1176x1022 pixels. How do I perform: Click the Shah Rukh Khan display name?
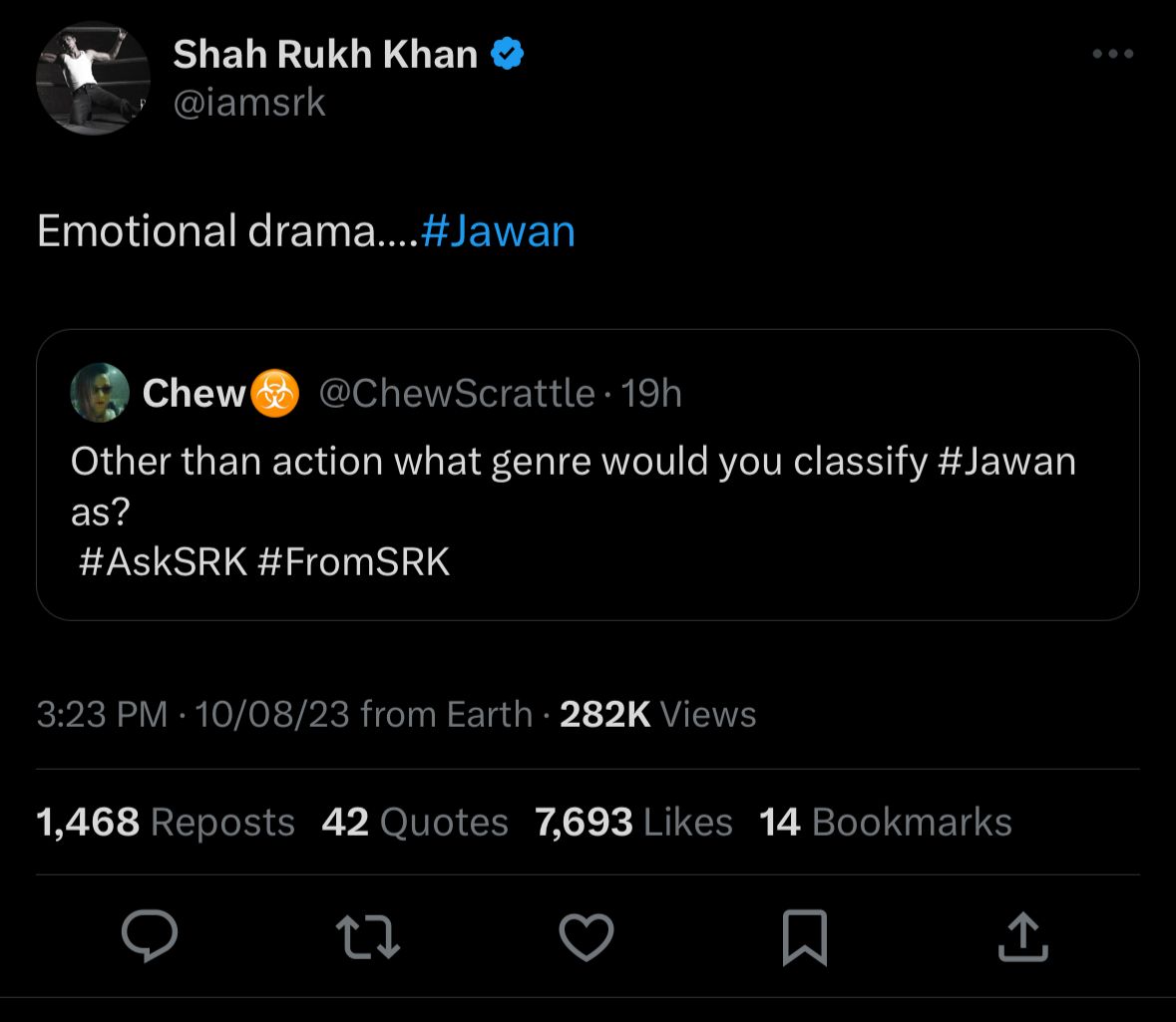(325, 54)
